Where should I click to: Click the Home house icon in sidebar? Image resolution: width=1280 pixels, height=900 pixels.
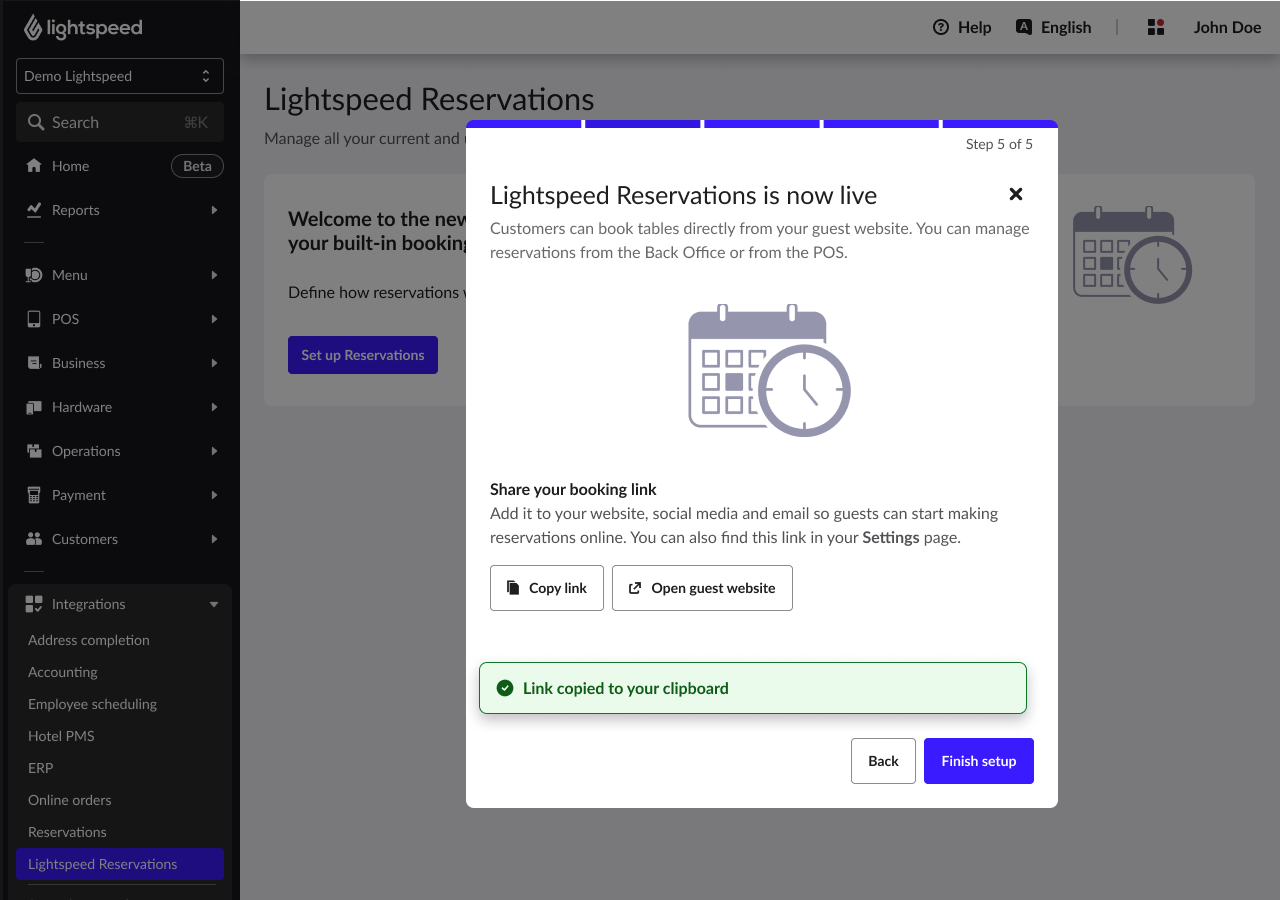click(34, 166)
